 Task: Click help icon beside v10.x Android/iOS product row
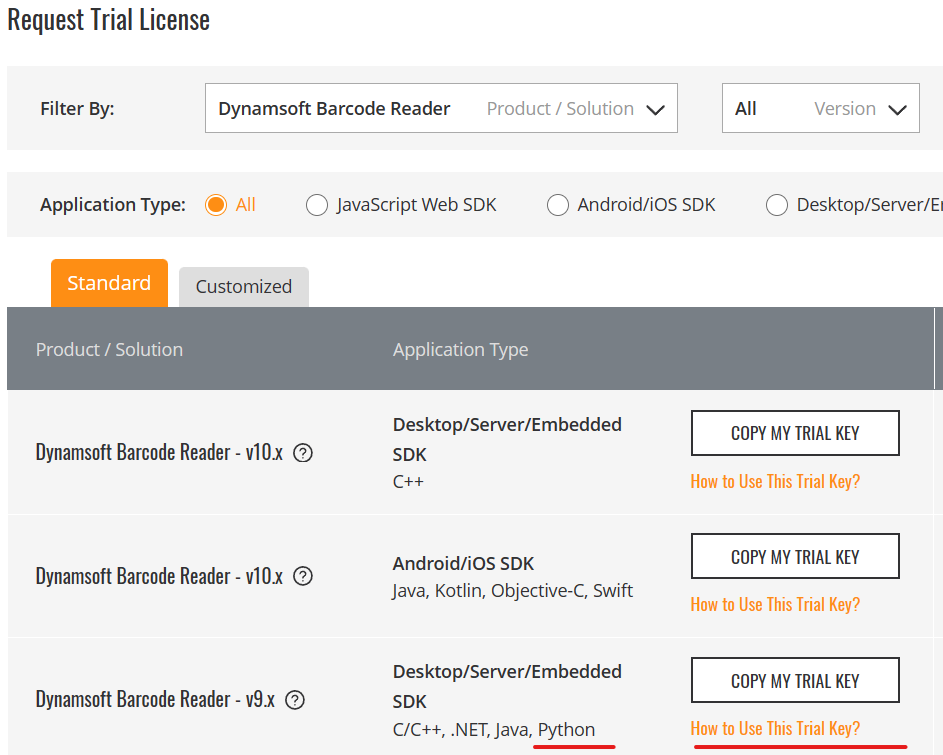pyautogui.click(x=303, y=577)
